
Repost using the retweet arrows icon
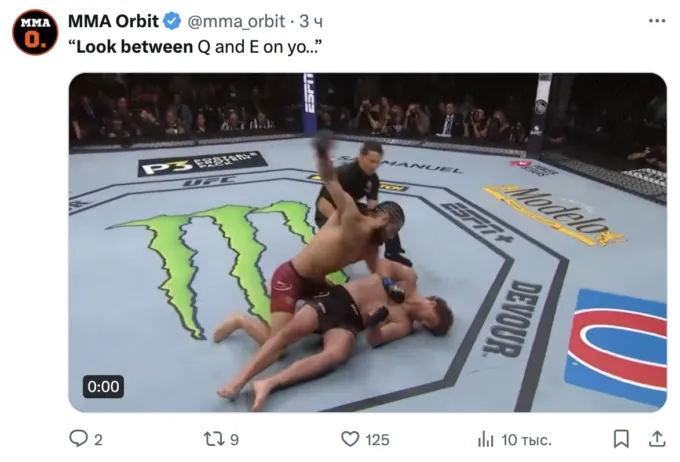tap(214, 439)
